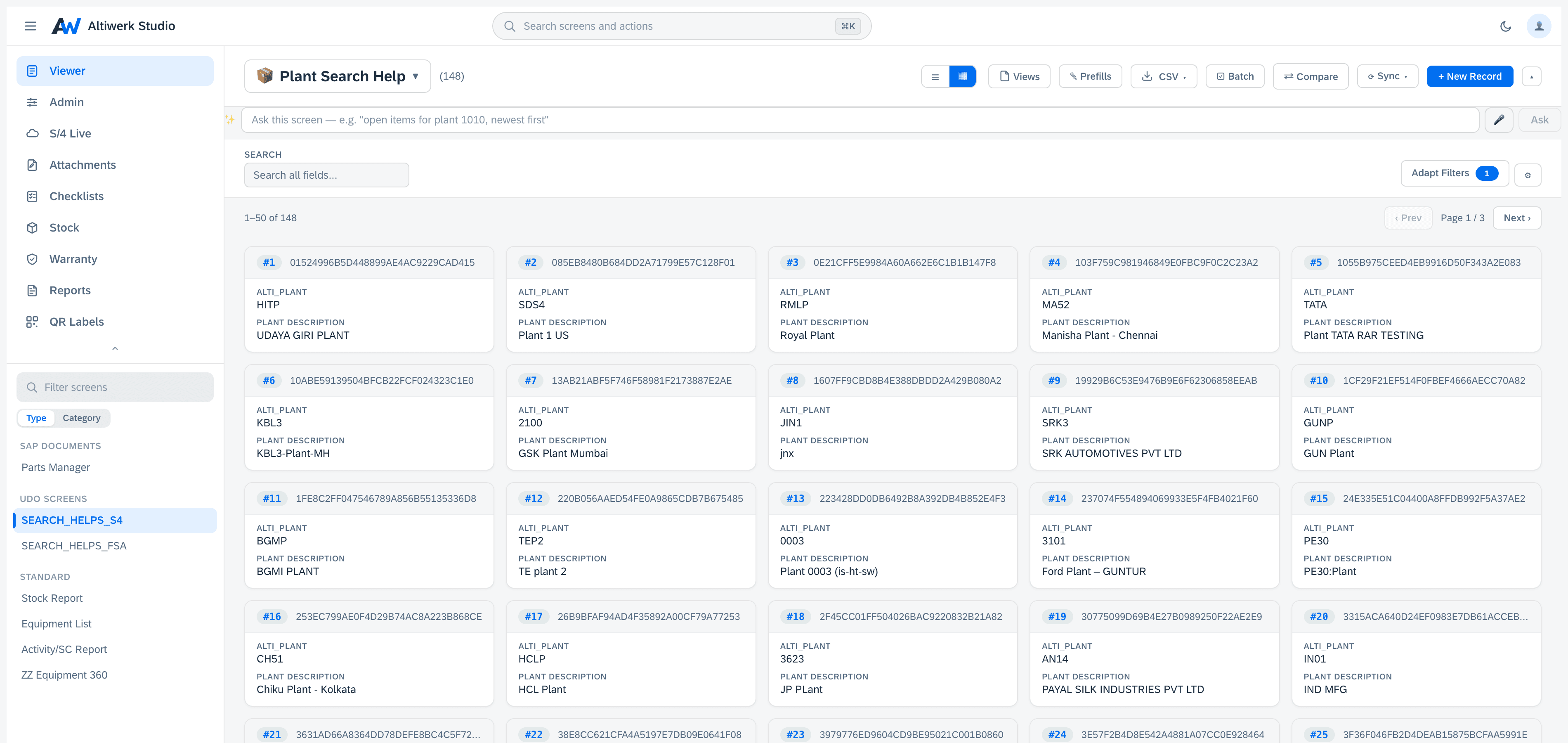Focus the Search screens and actions field
The image size is (1568, 743).
[x=682, y=26]
